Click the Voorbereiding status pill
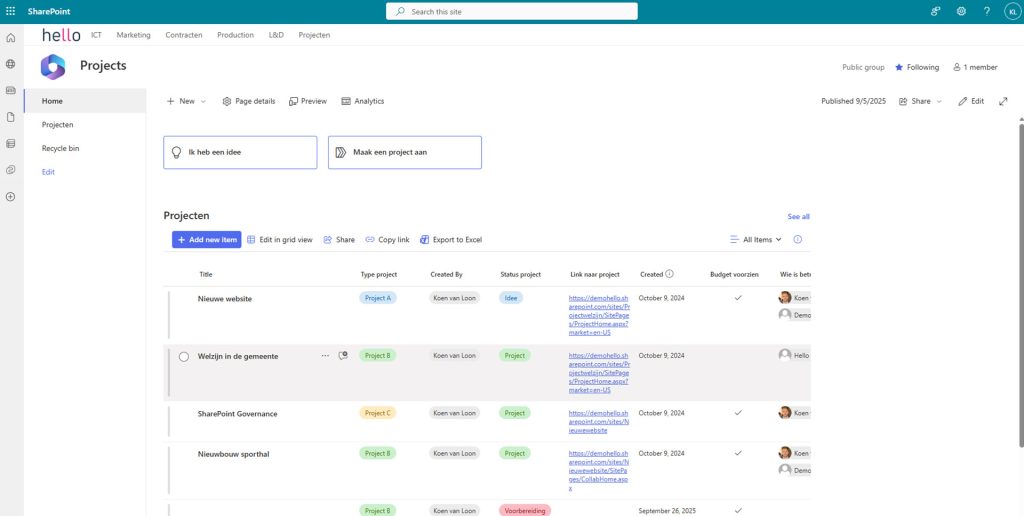Viewport: 1024px width, 516px height. point(524,511)
